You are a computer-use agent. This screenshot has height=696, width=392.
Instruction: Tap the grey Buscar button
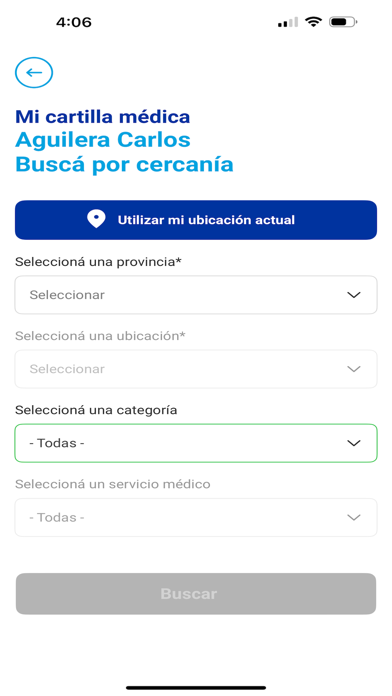click(x=196, y=593)
